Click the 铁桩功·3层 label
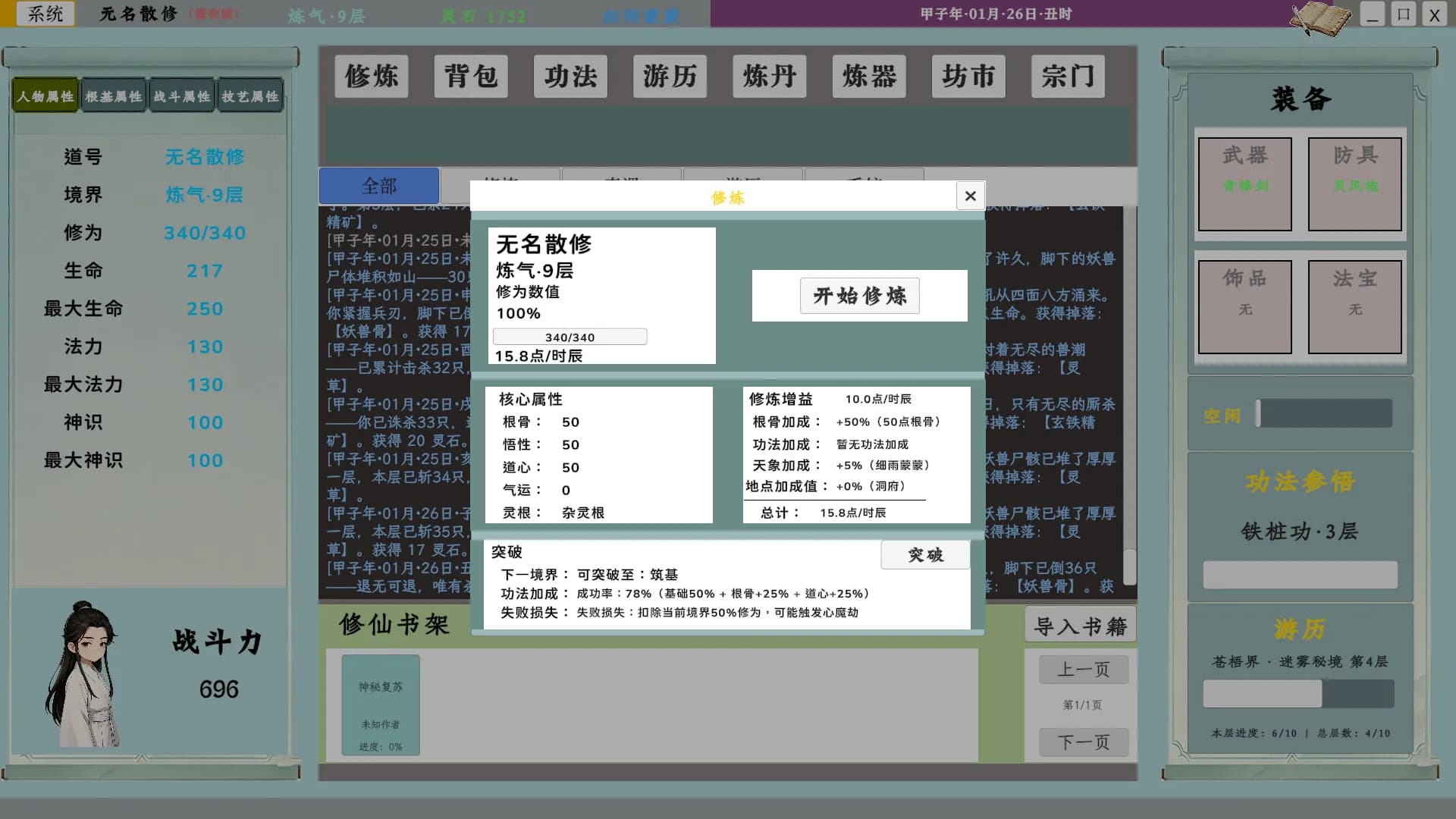 coord(1300,532)
